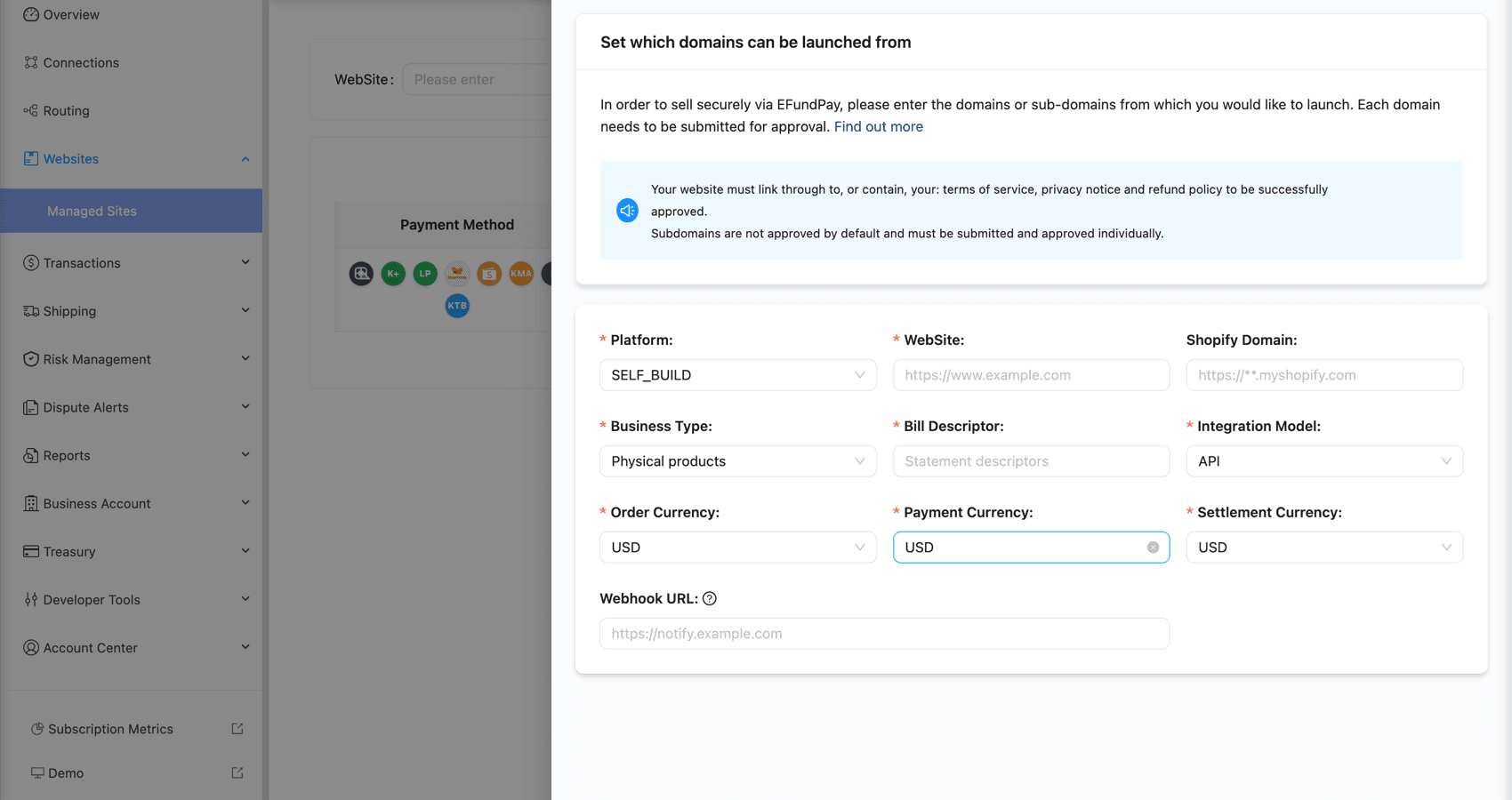Focus the WebSite search box behind drawer
Viewport: 1512px width, 800px height.
(477, 79)
